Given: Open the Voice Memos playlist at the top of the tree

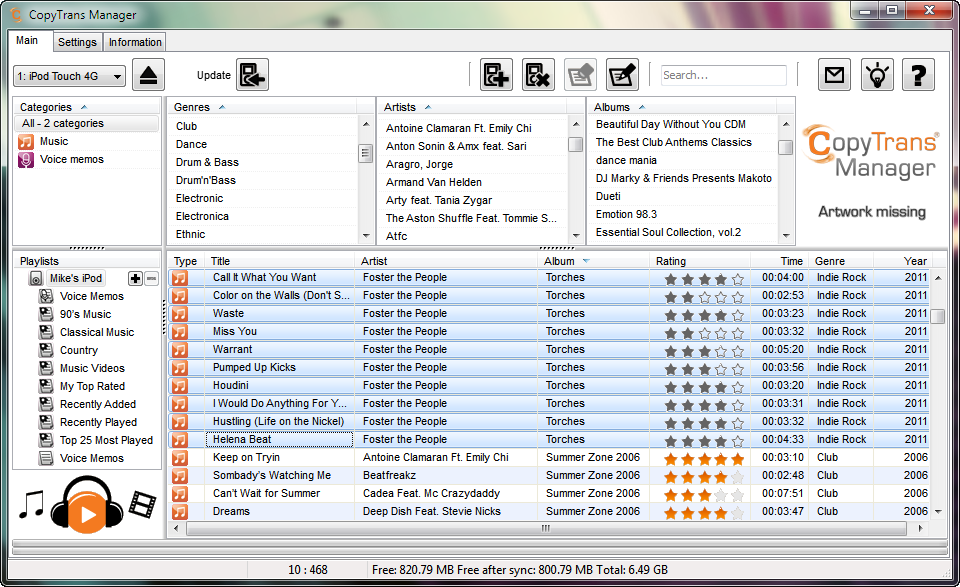Looking at the screenshot, I should click(91, 296).
